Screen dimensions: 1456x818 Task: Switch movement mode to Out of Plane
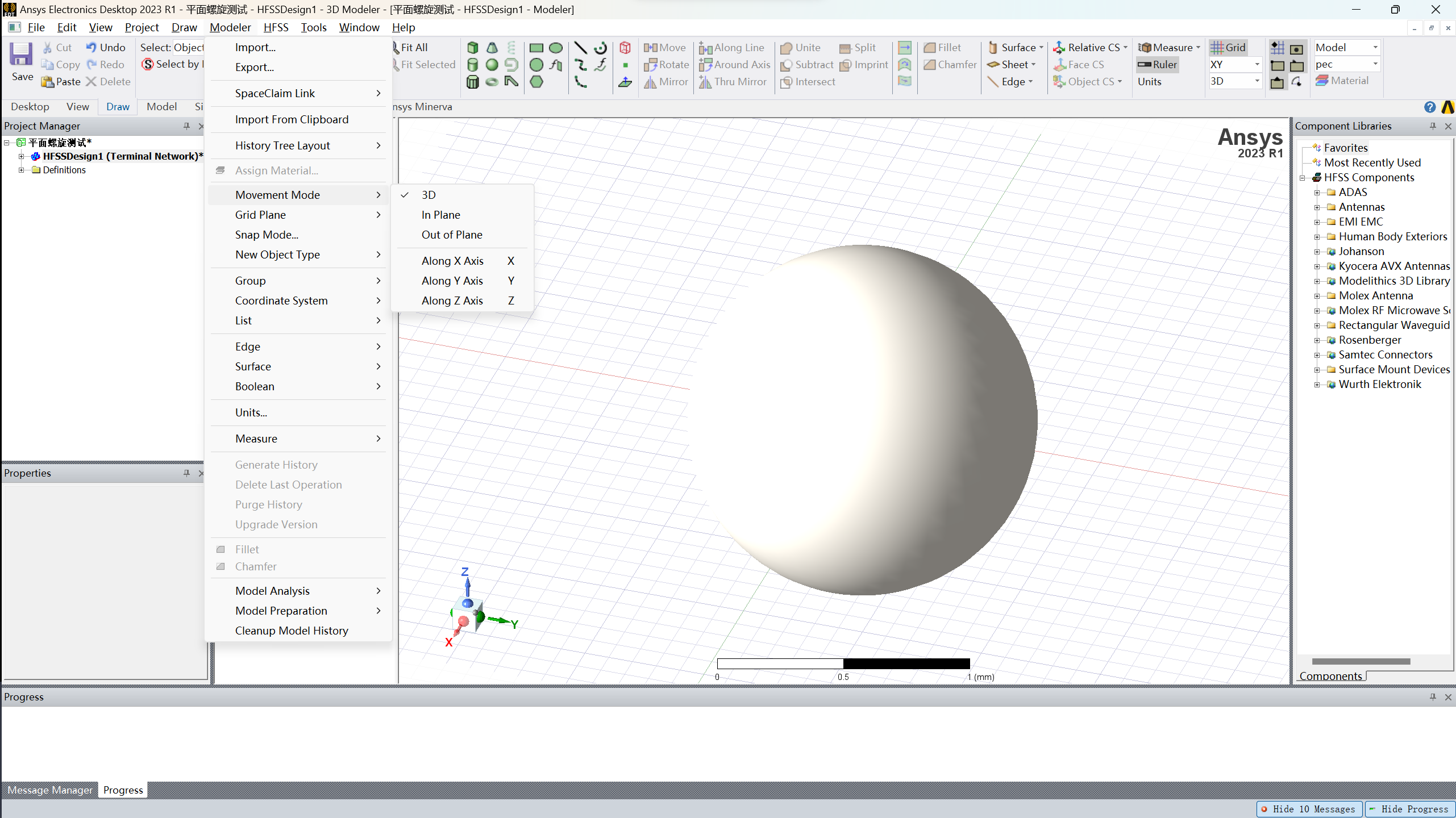(x=463, y=235)
